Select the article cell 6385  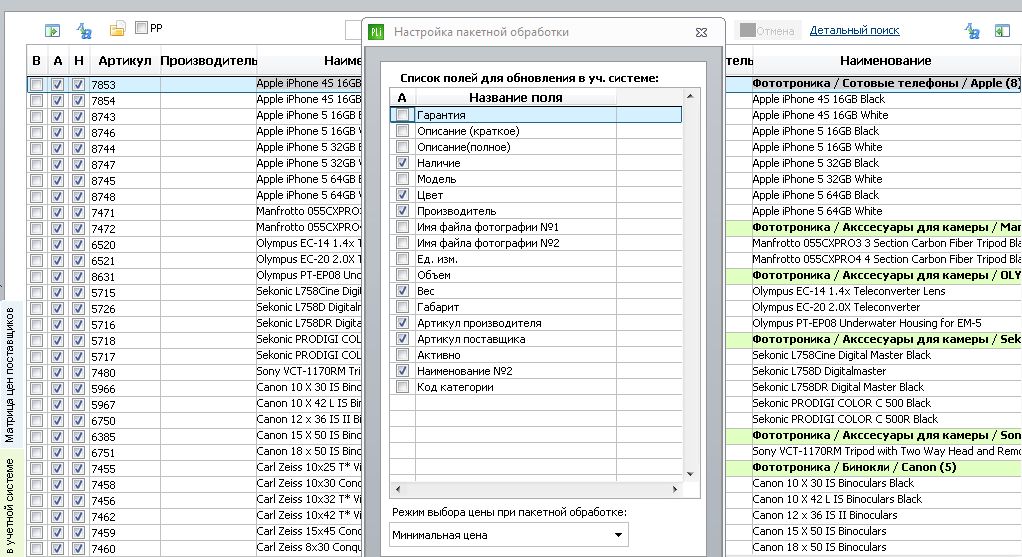pos(124,436)
